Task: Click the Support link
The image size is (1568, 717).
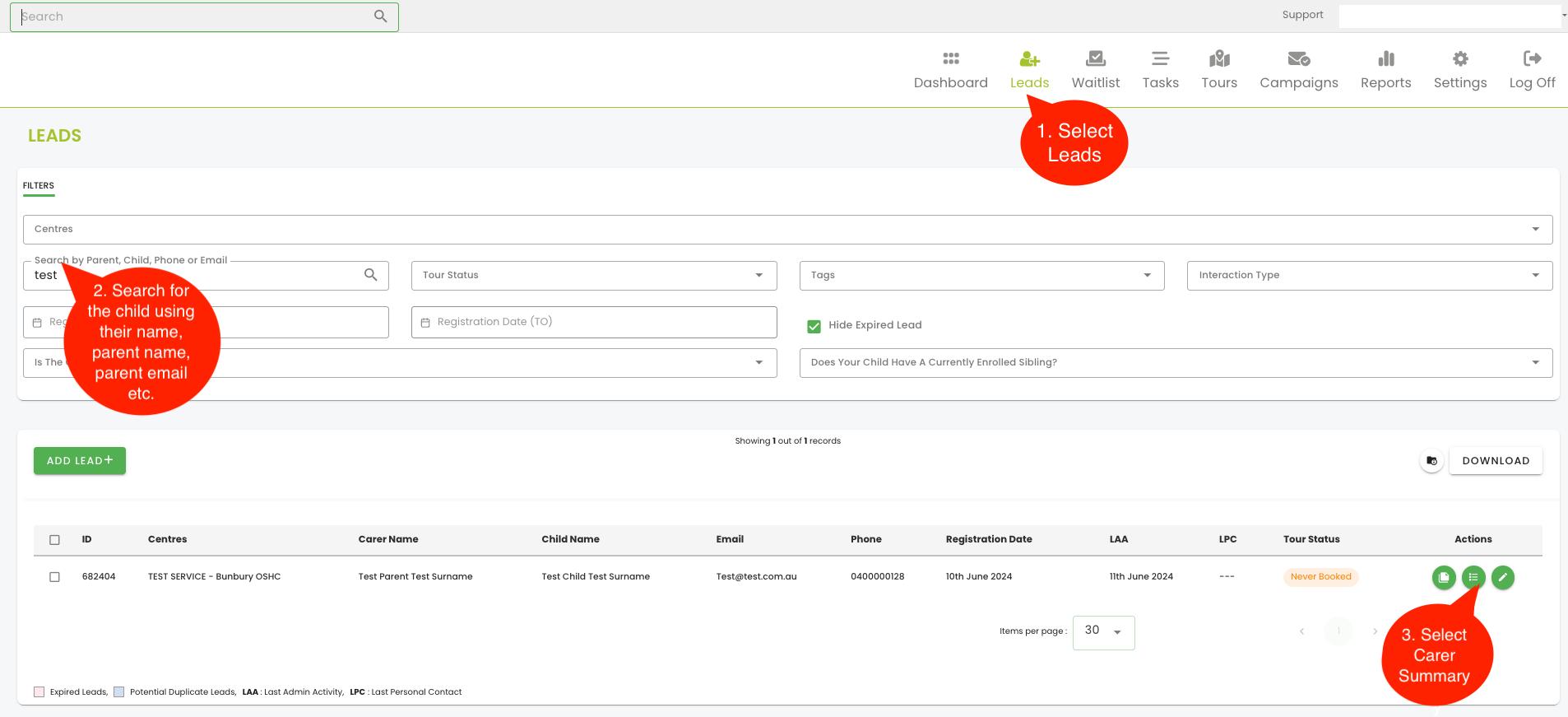Action: tap(1303, 15)
